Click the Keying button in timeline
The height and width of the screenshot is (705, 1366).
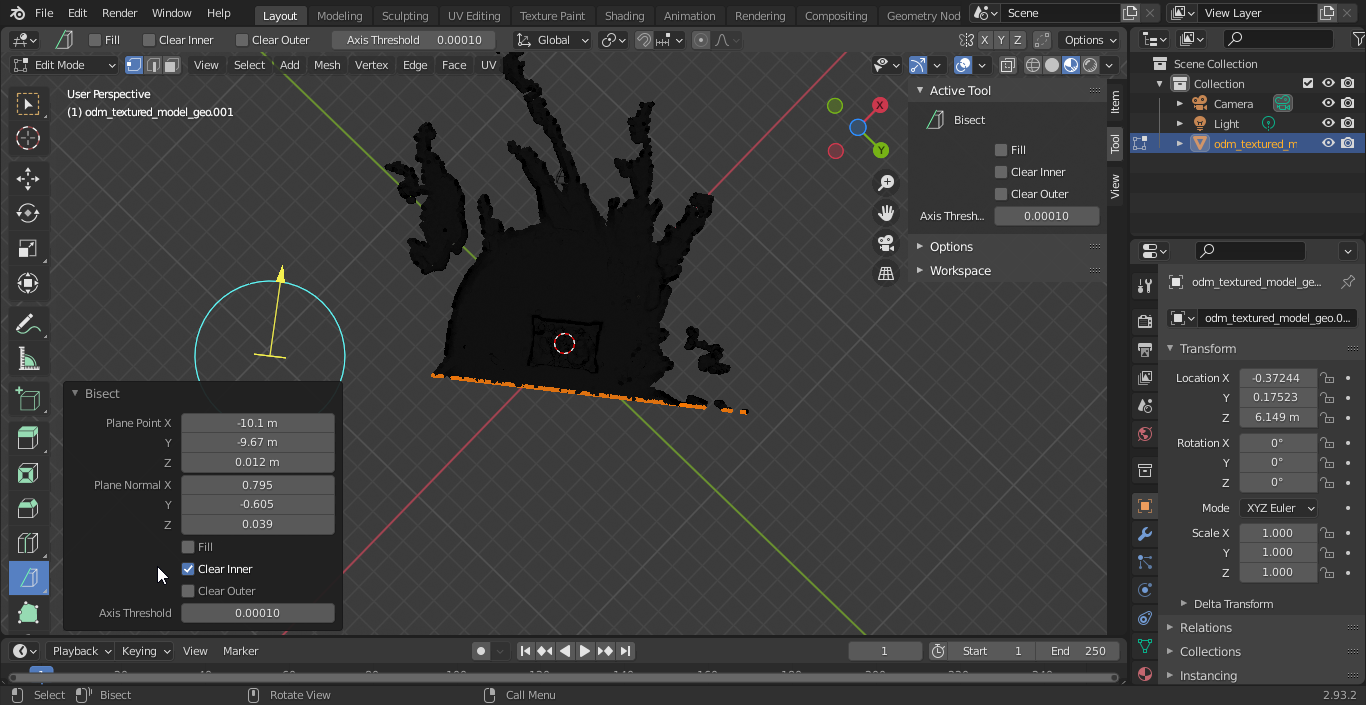point(145,651)
